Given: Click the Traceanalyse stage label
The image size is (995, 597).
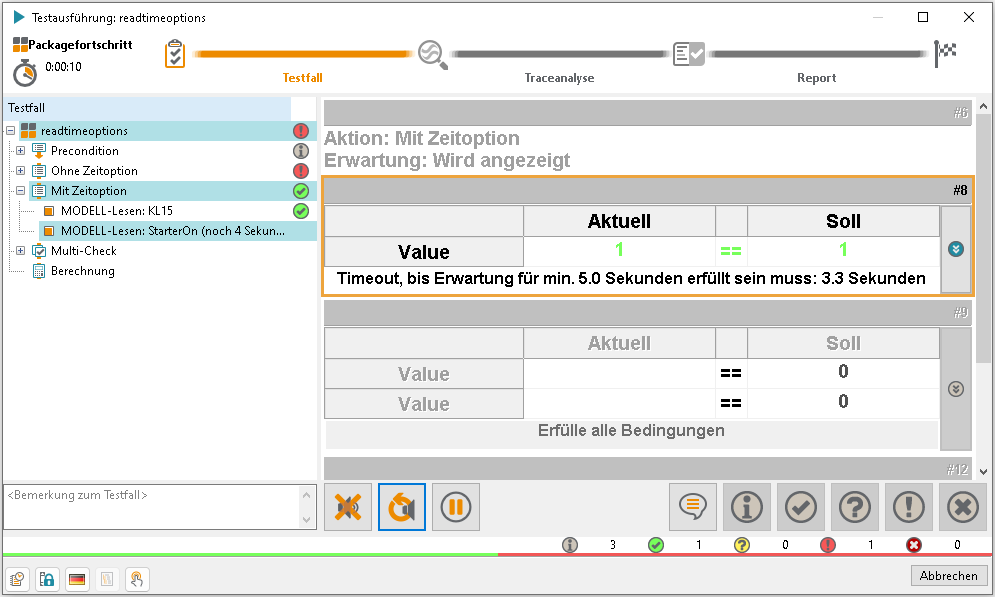Looking at the screenshot, I should coord(560,78).
